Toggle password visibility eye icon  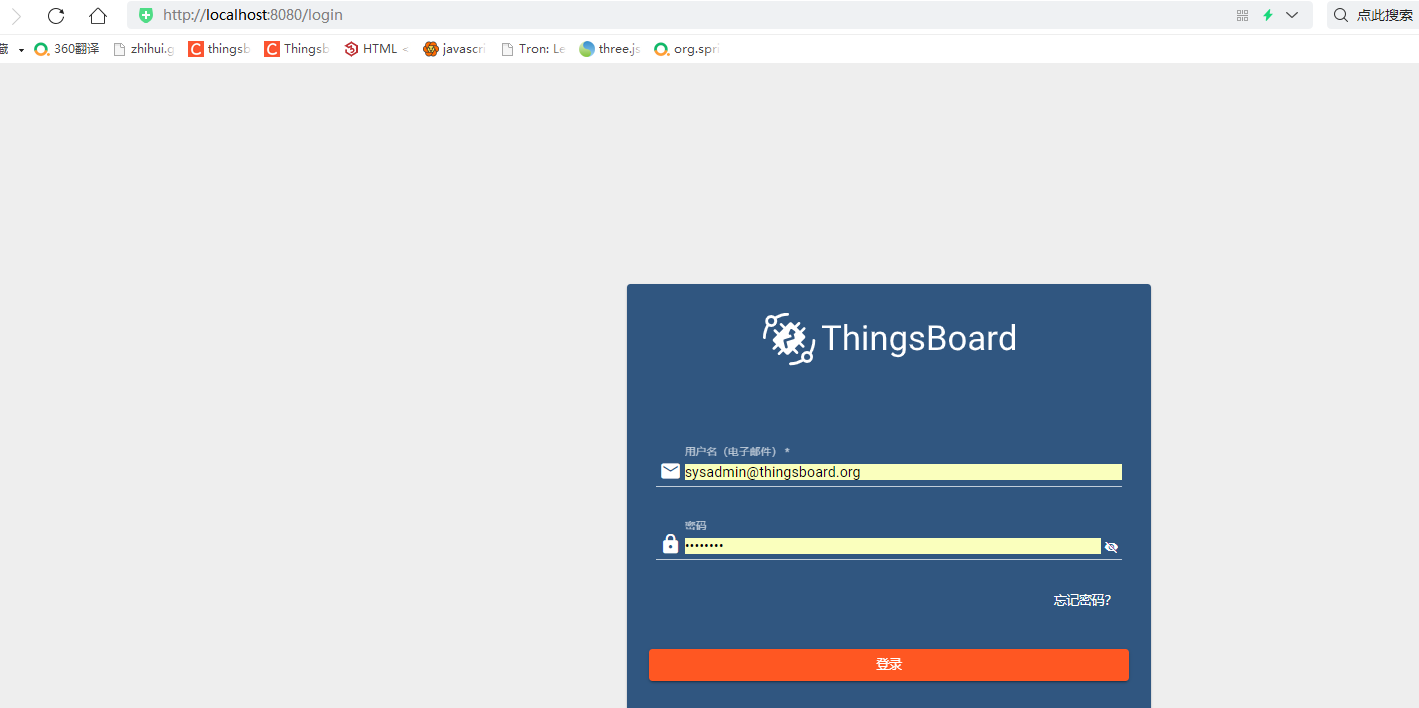pyautogui.click(x=1111, y=546)
